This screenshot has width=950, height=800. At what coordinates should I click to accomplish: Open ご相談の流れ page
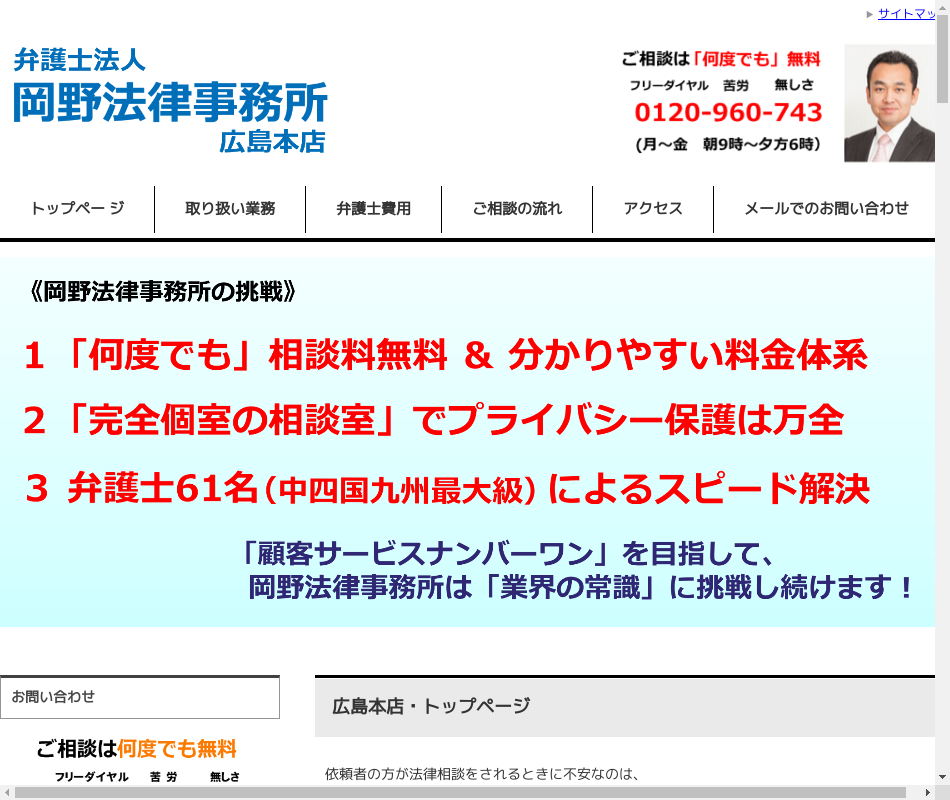coord(517,209)
